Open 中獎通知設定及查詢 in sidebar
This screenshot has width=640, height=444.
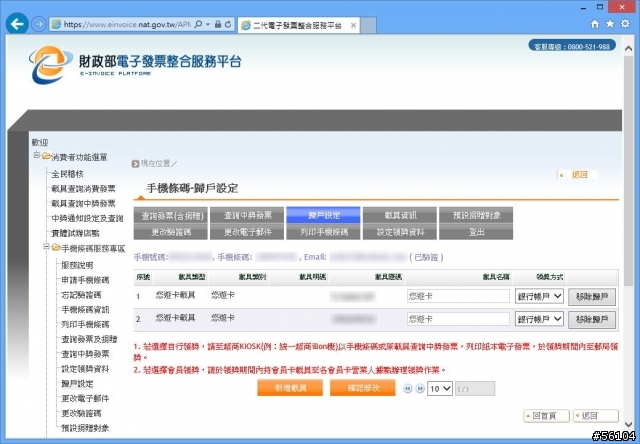pyautogui.click(x=87, y=219)
